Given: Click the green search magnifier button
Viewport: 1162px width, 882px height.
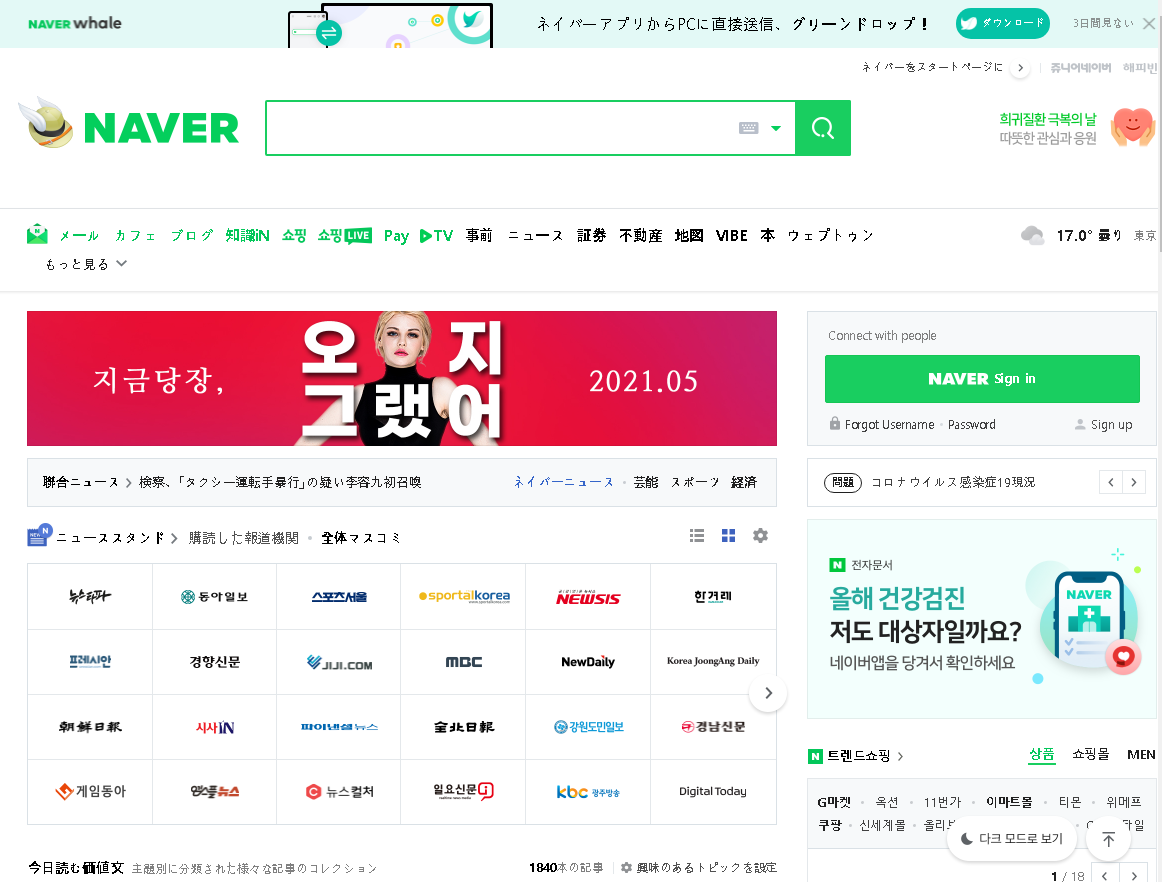Looking at the screenshot, I should [x=822, y=128].
